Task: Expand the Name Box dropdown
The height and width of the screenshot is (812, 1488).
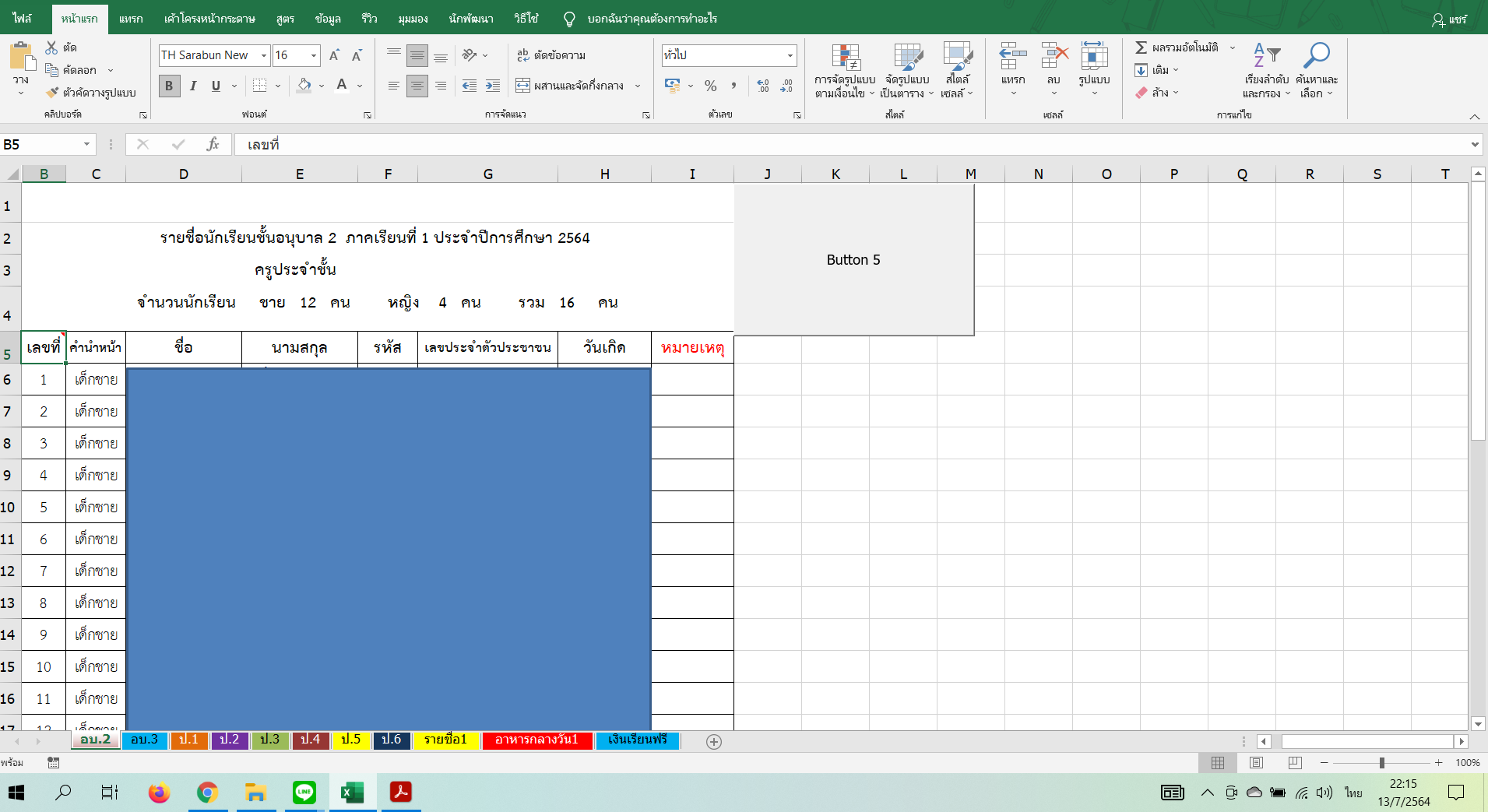Action: (x=86, y=145)
